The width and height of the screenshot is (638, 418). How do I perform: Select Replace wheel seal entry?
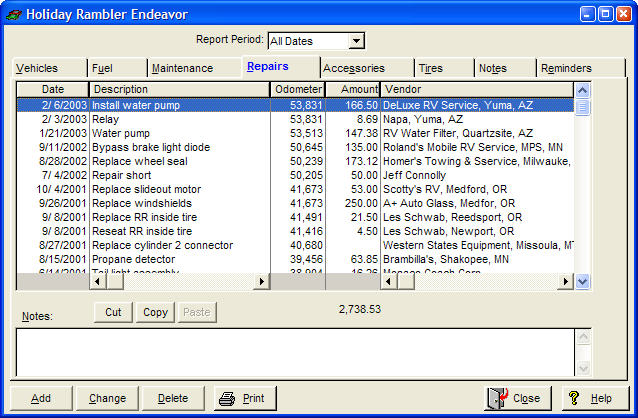pos(295,161)
